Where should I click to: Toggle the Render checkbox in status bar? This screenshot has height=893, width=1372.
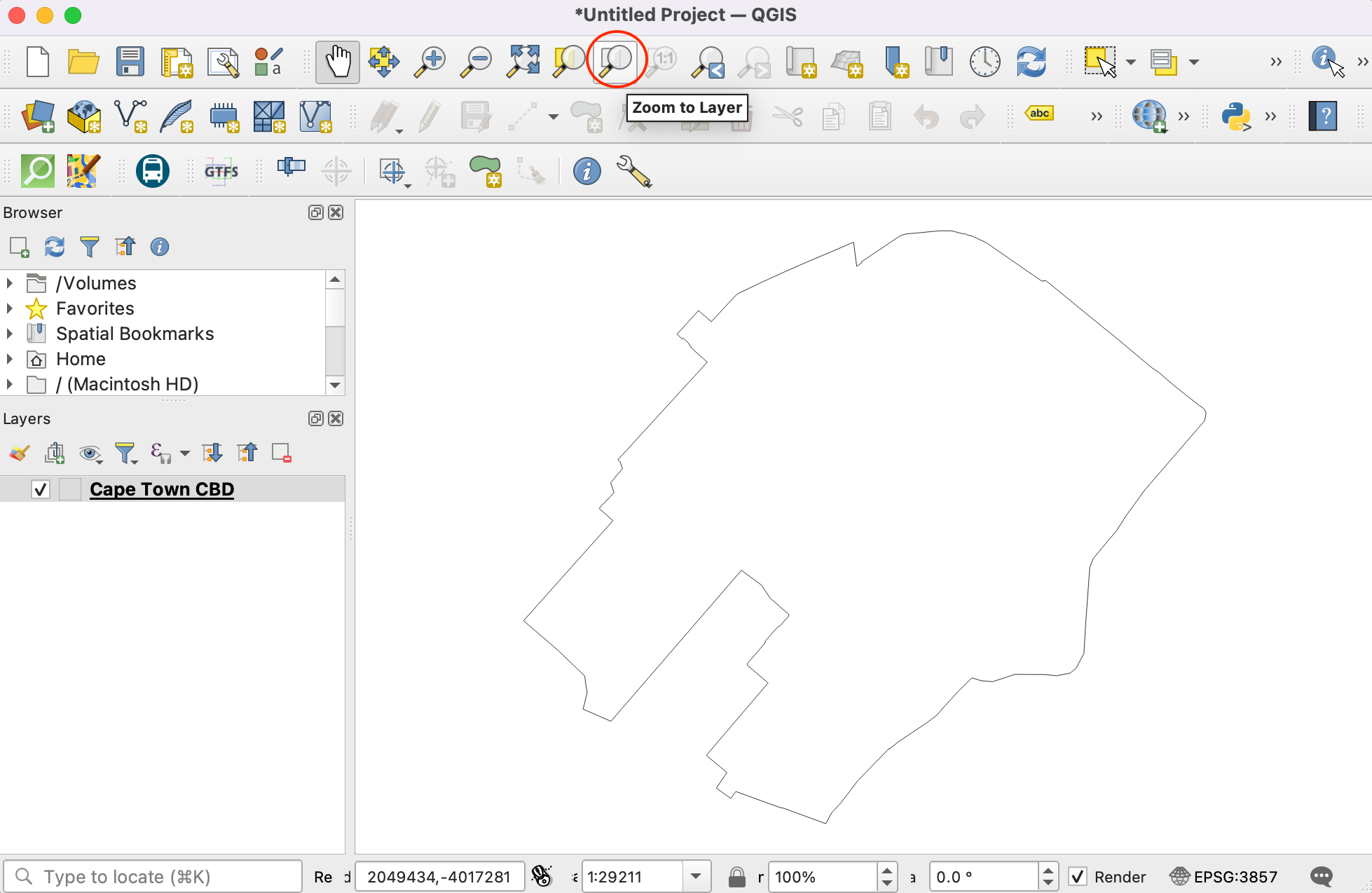click(1078, 876)
